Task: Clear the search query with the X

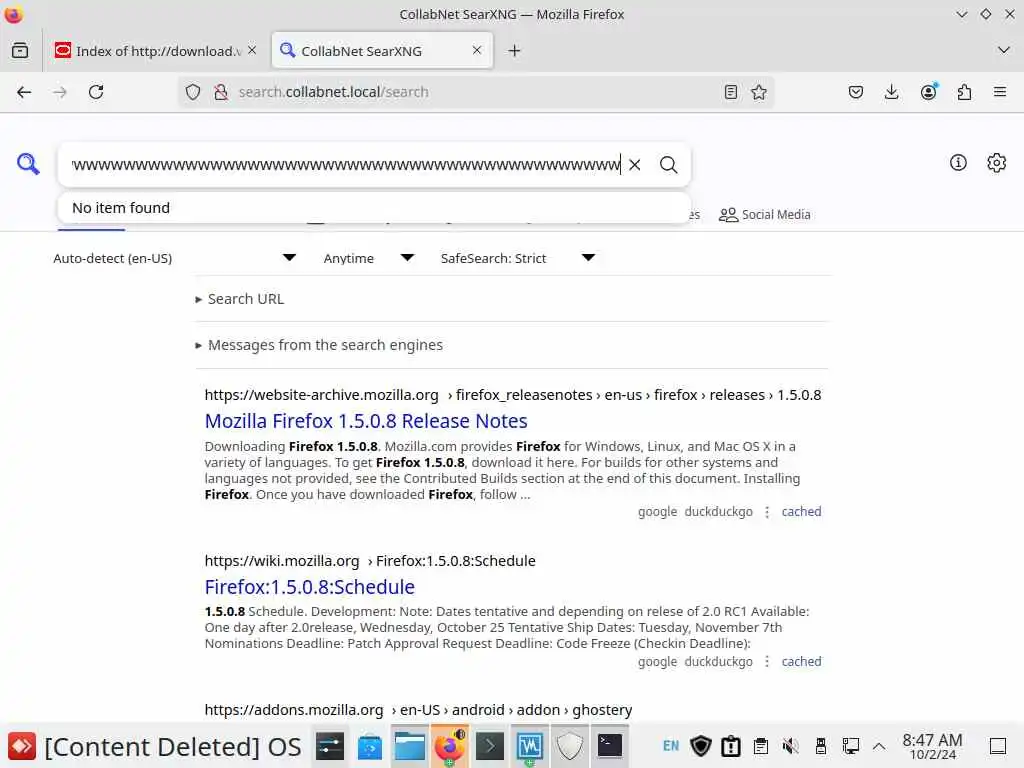Action: [x=635, y=165]
